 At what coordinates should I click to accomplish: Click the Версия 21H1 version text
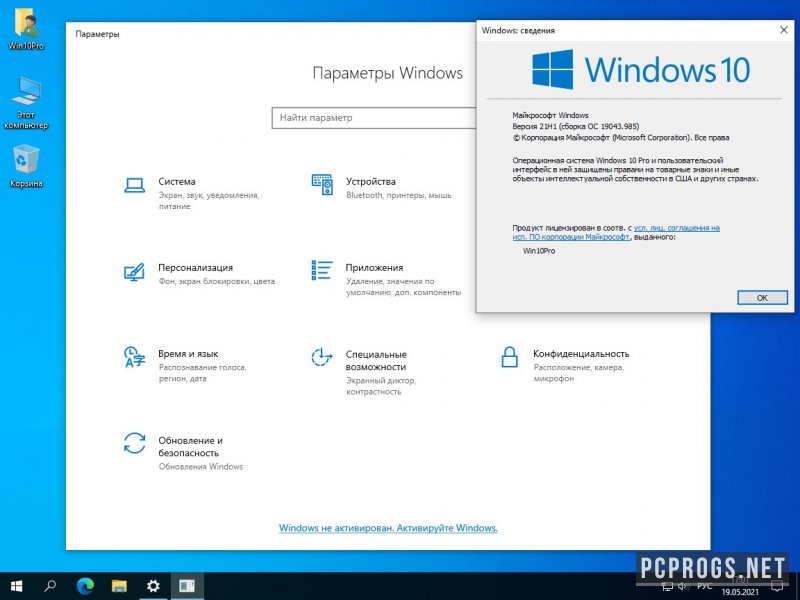(576, 126)
